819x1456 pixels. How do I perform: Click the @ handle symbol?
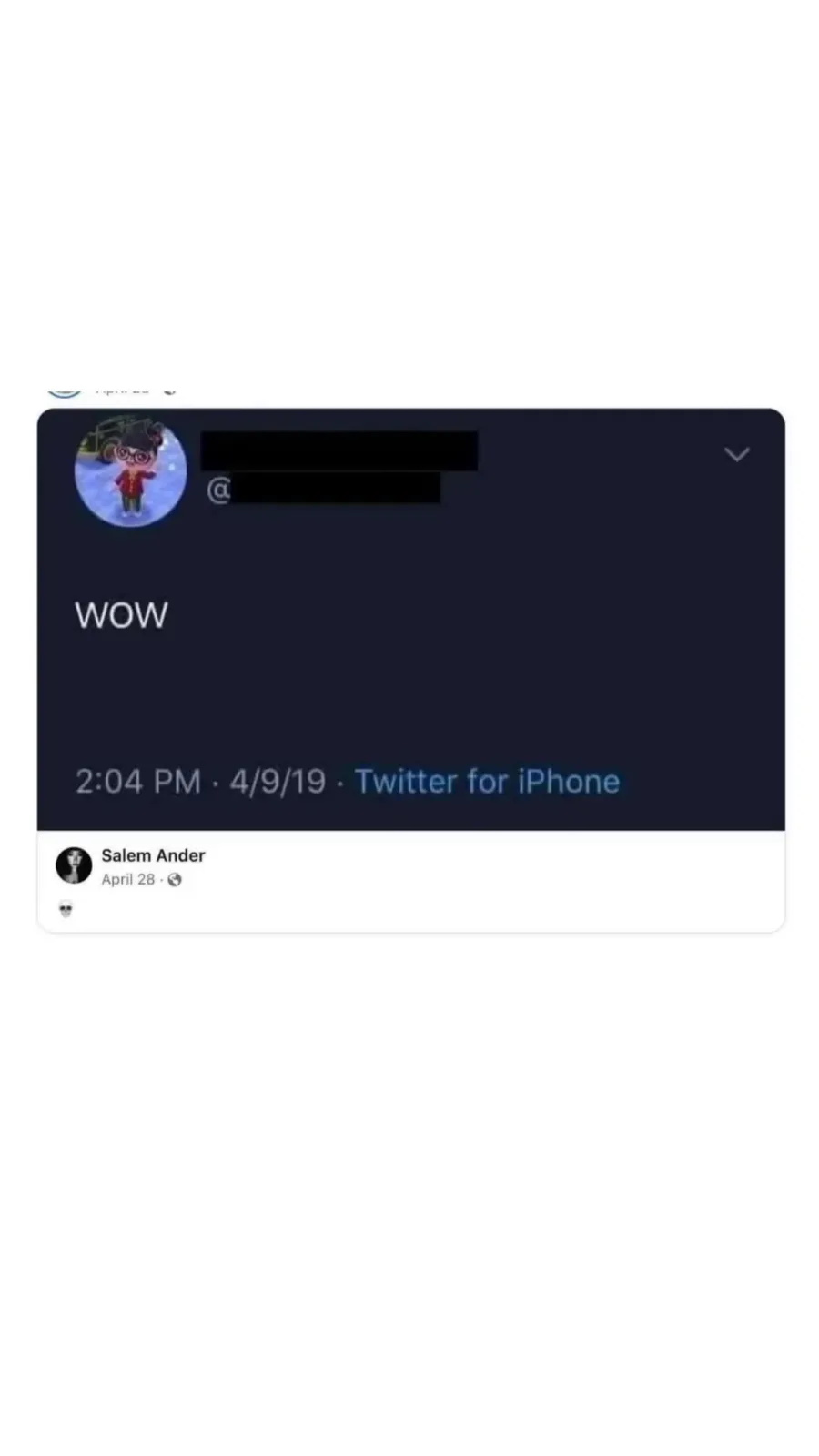218,490
